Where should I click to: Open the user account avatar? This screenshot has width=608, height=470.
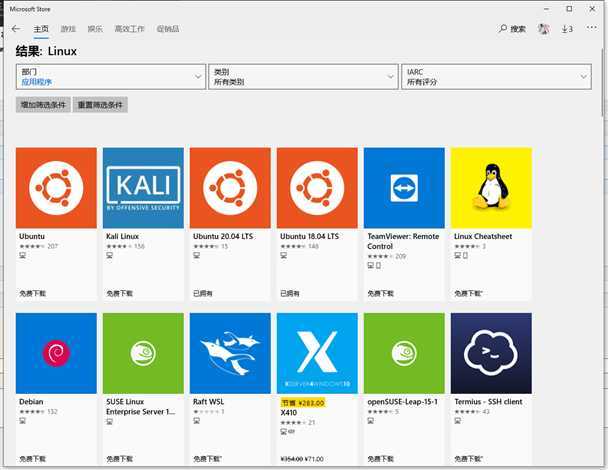pyautogui.click(x=544, y=29)
